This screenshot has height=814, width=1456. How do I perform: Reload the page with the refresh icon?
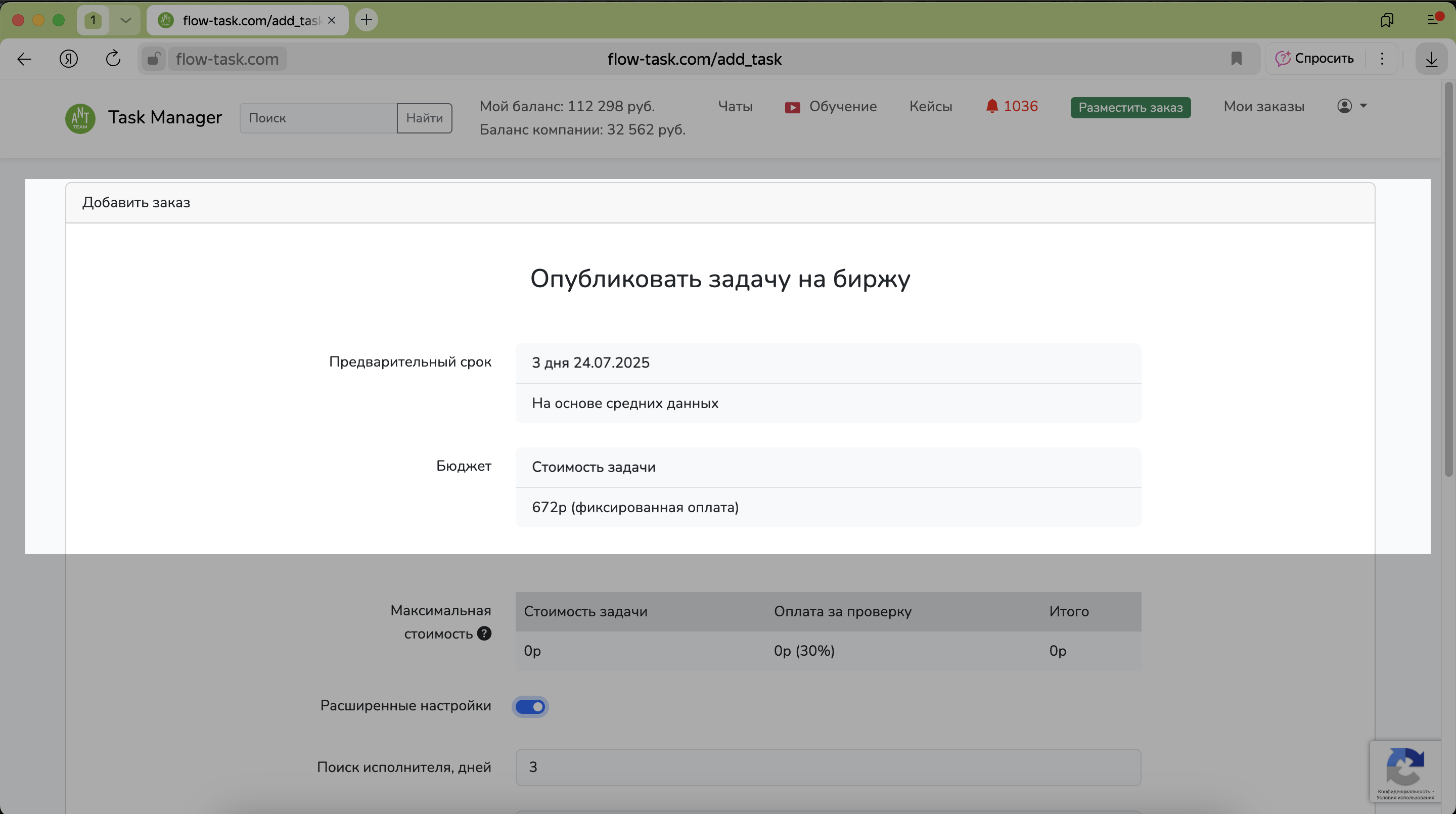click(x=113, y=59)
